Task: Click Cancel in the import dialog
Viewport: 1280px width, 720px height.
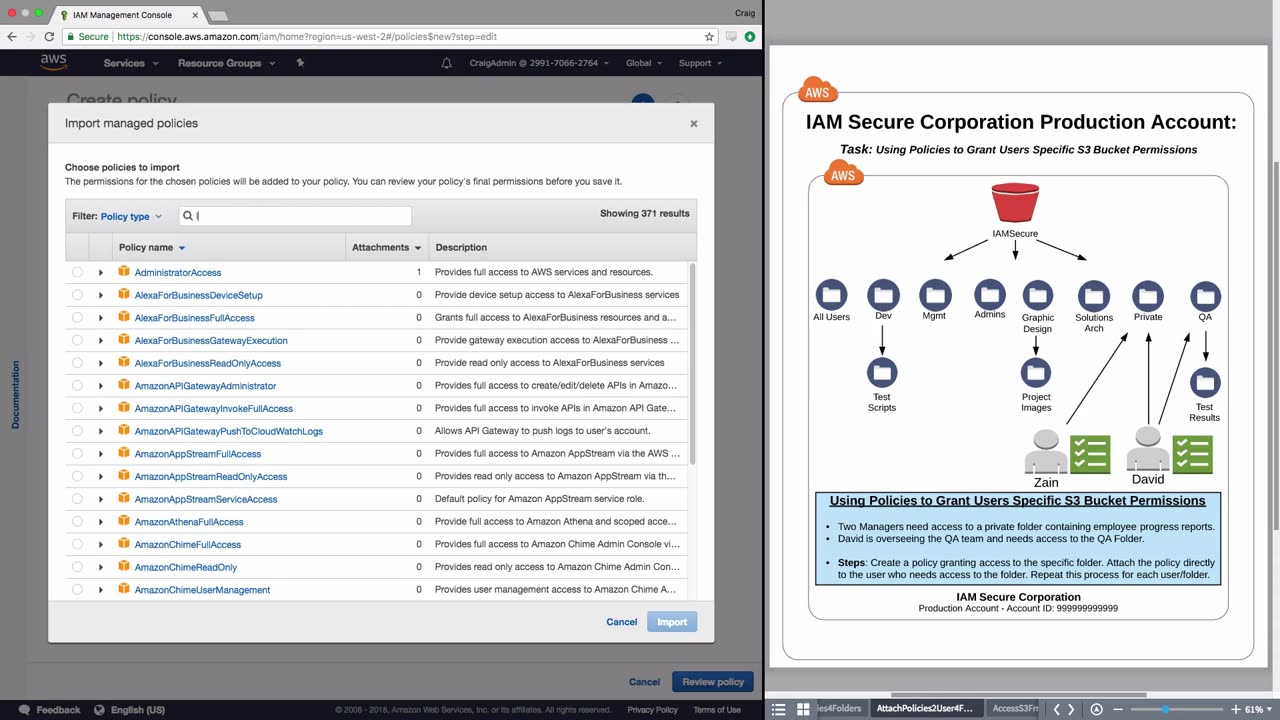Action: coord(621,622)
